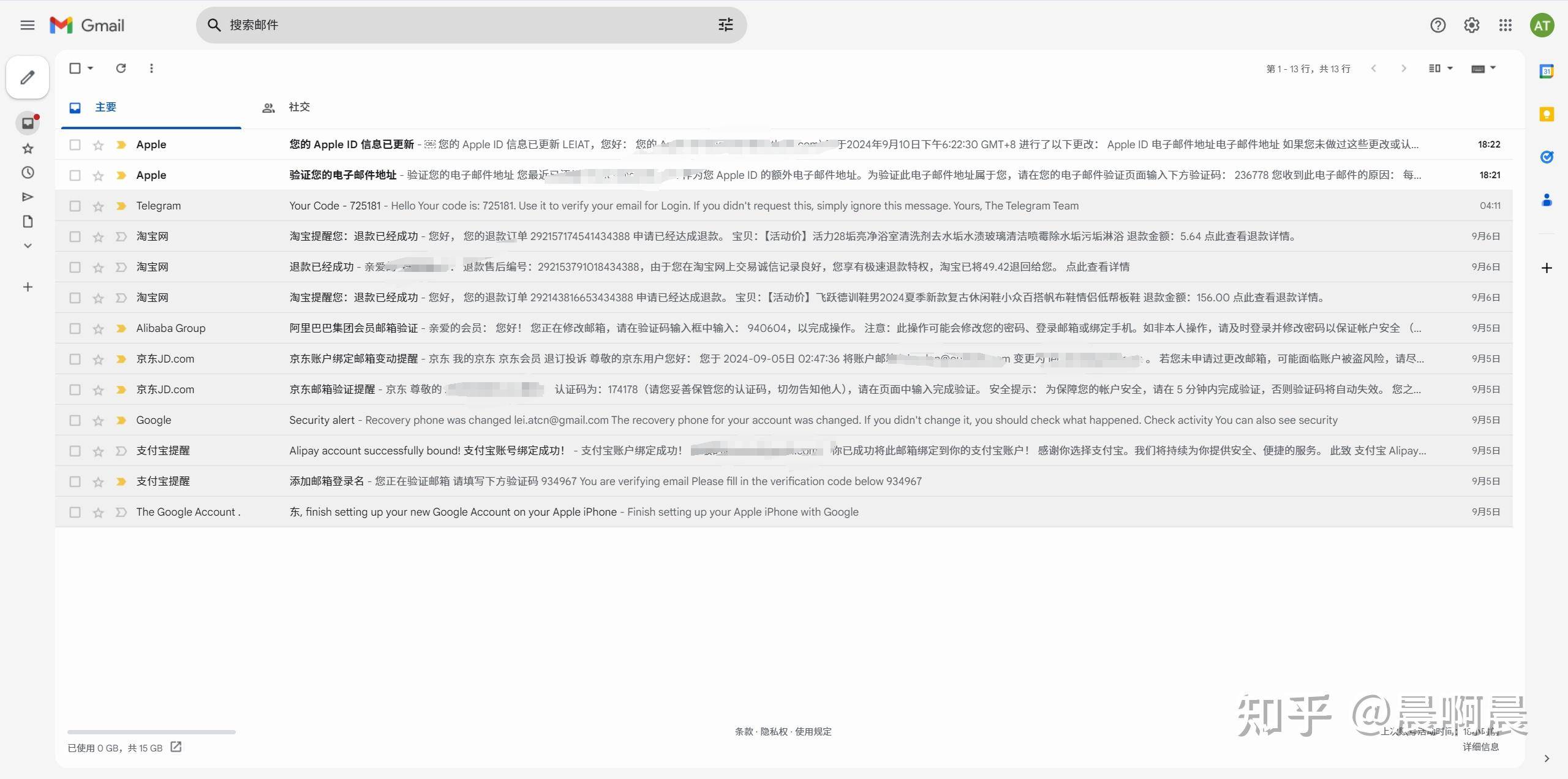Open the 使用规定 link
Viewport: 1568px width, 779px height.
tap(813, 731)
